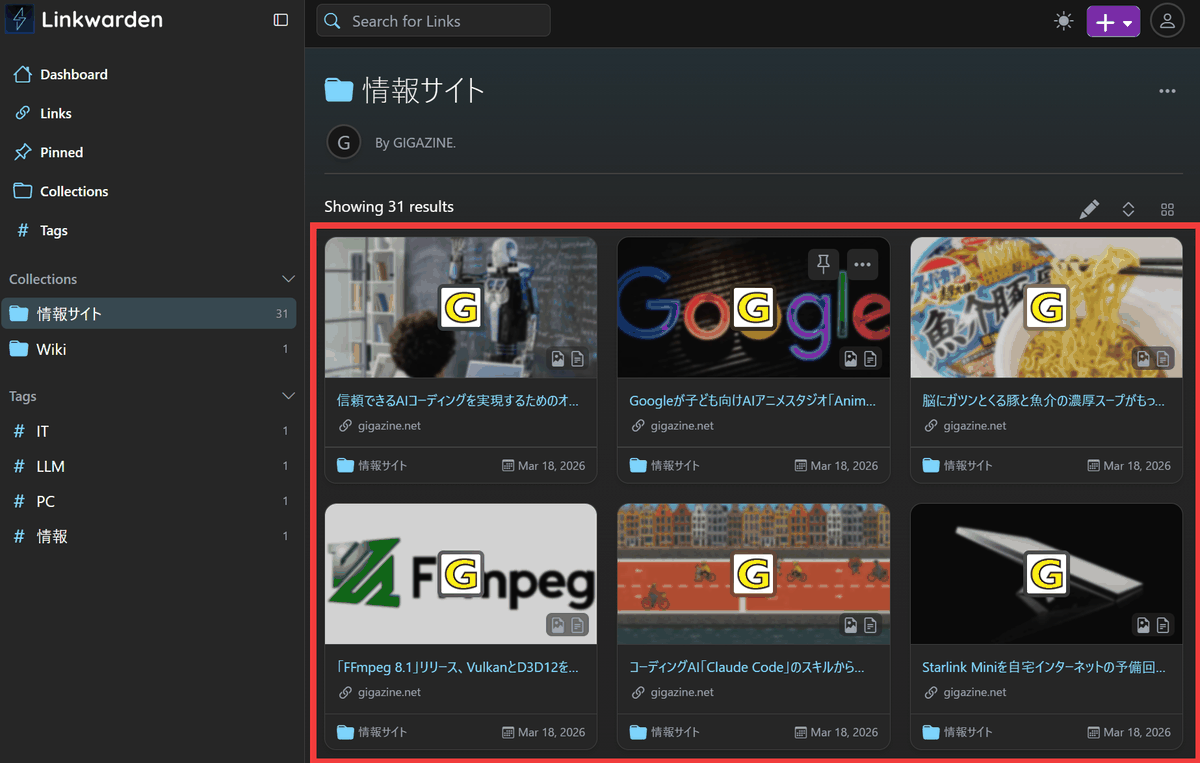
Task: Pin the Google AI anime studio link
Action: click(823, 263)
